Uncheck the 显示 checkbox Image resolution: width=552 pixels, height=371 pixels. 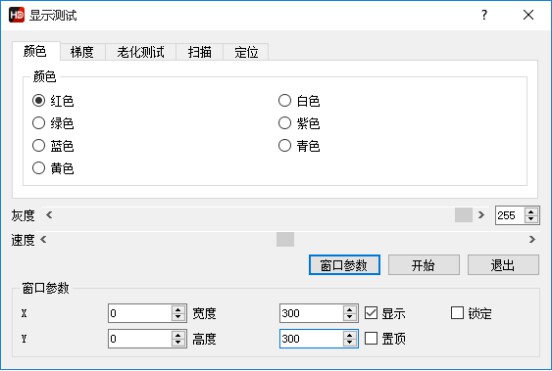point(371,313)
